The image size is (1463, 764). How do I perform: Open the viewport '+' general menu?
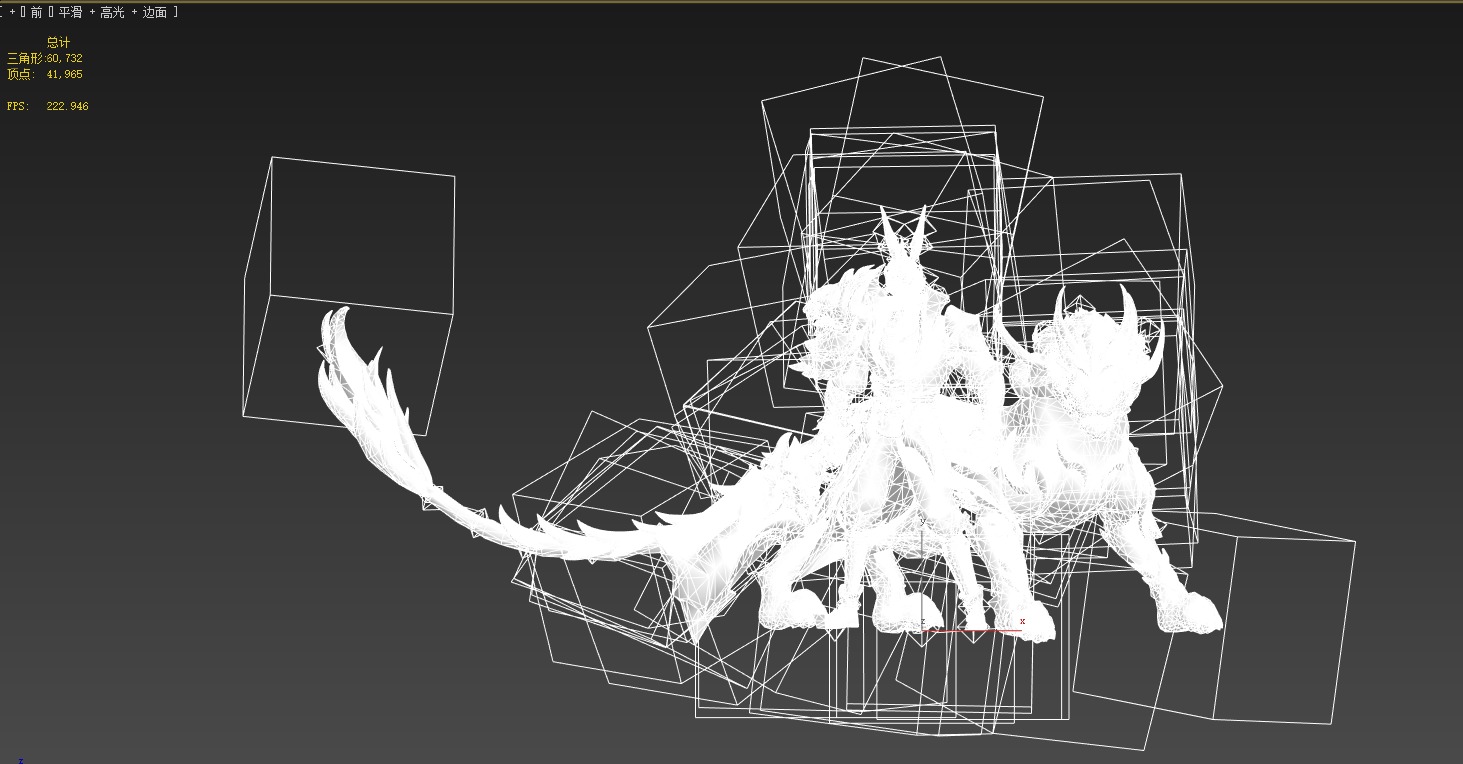[13, 12]
